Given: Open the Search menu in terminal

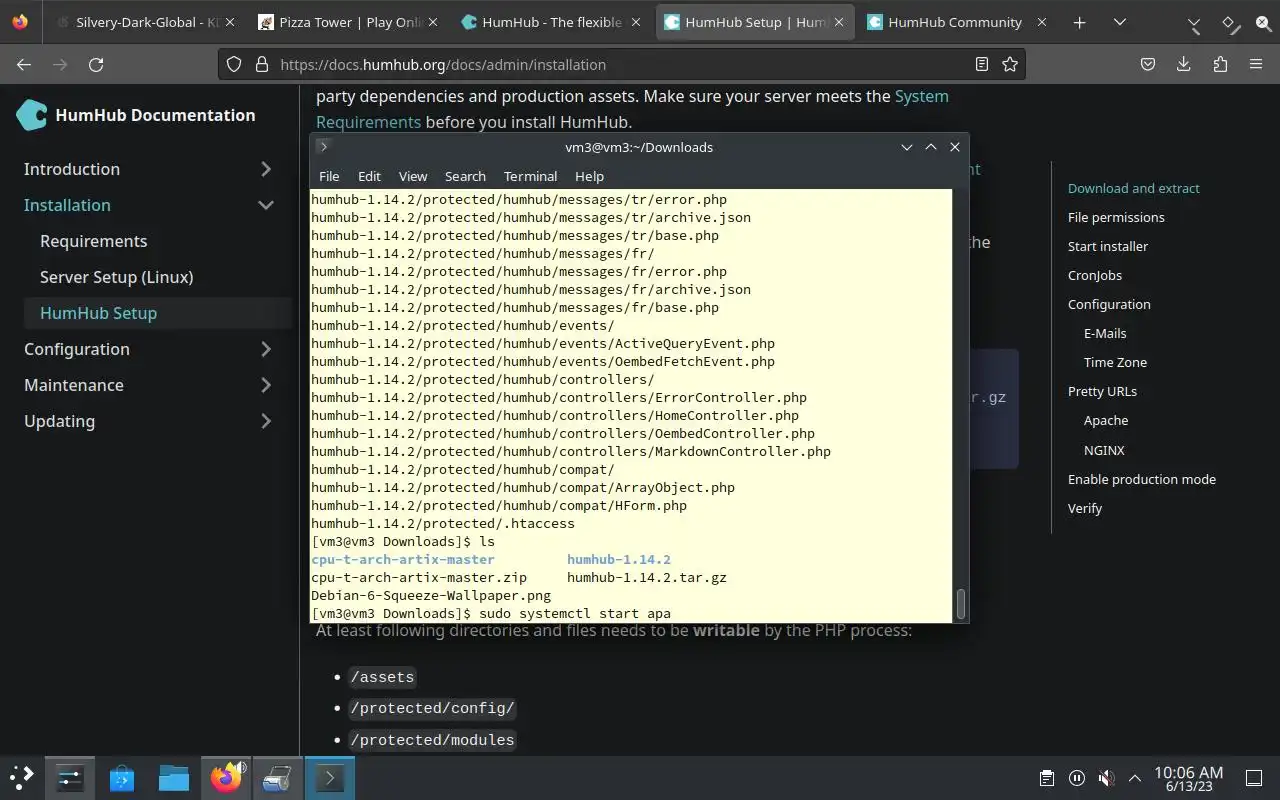Looking at the screenshot, I should [465, 176].
